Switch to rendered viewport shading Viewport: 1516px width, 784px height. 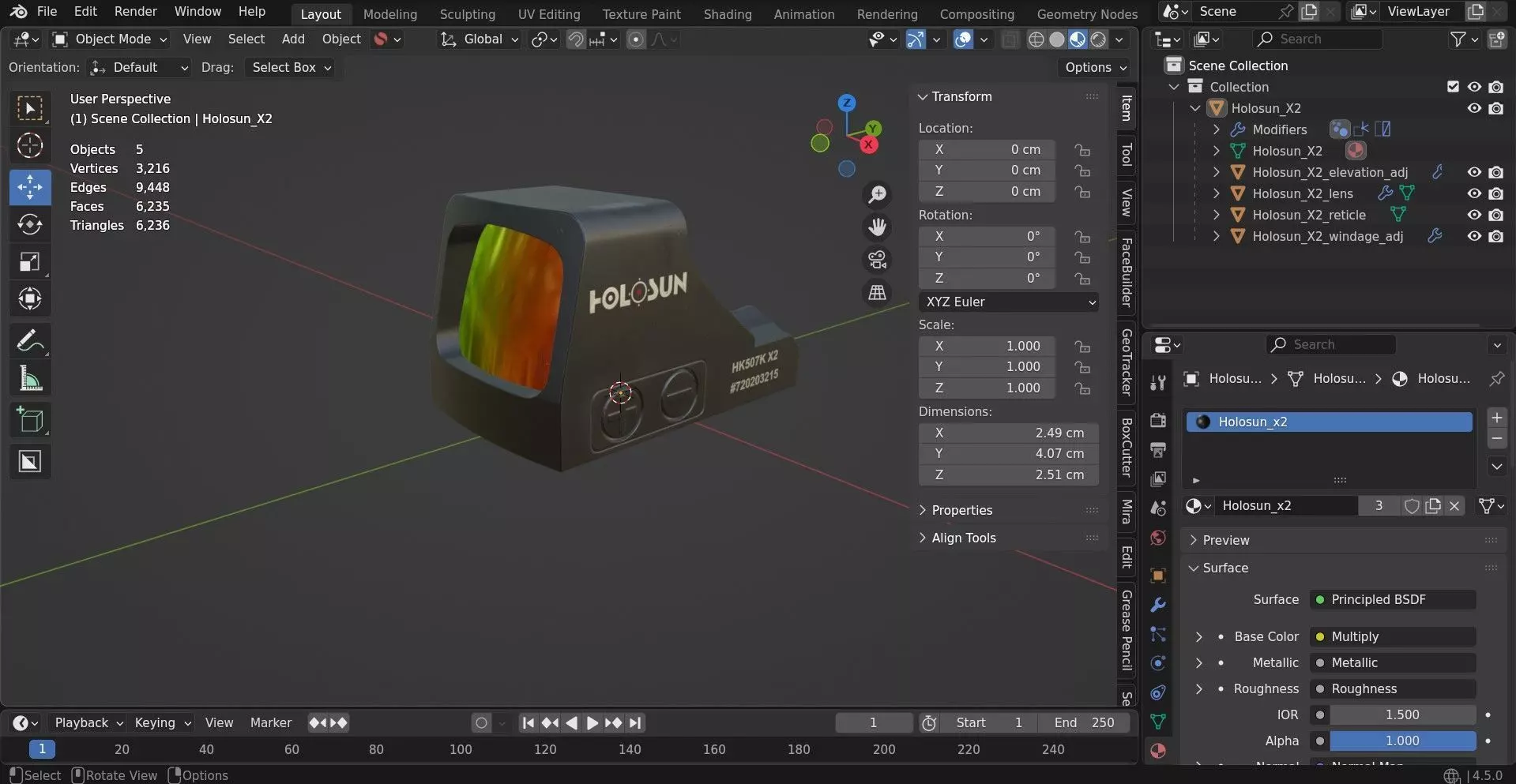1098,39
